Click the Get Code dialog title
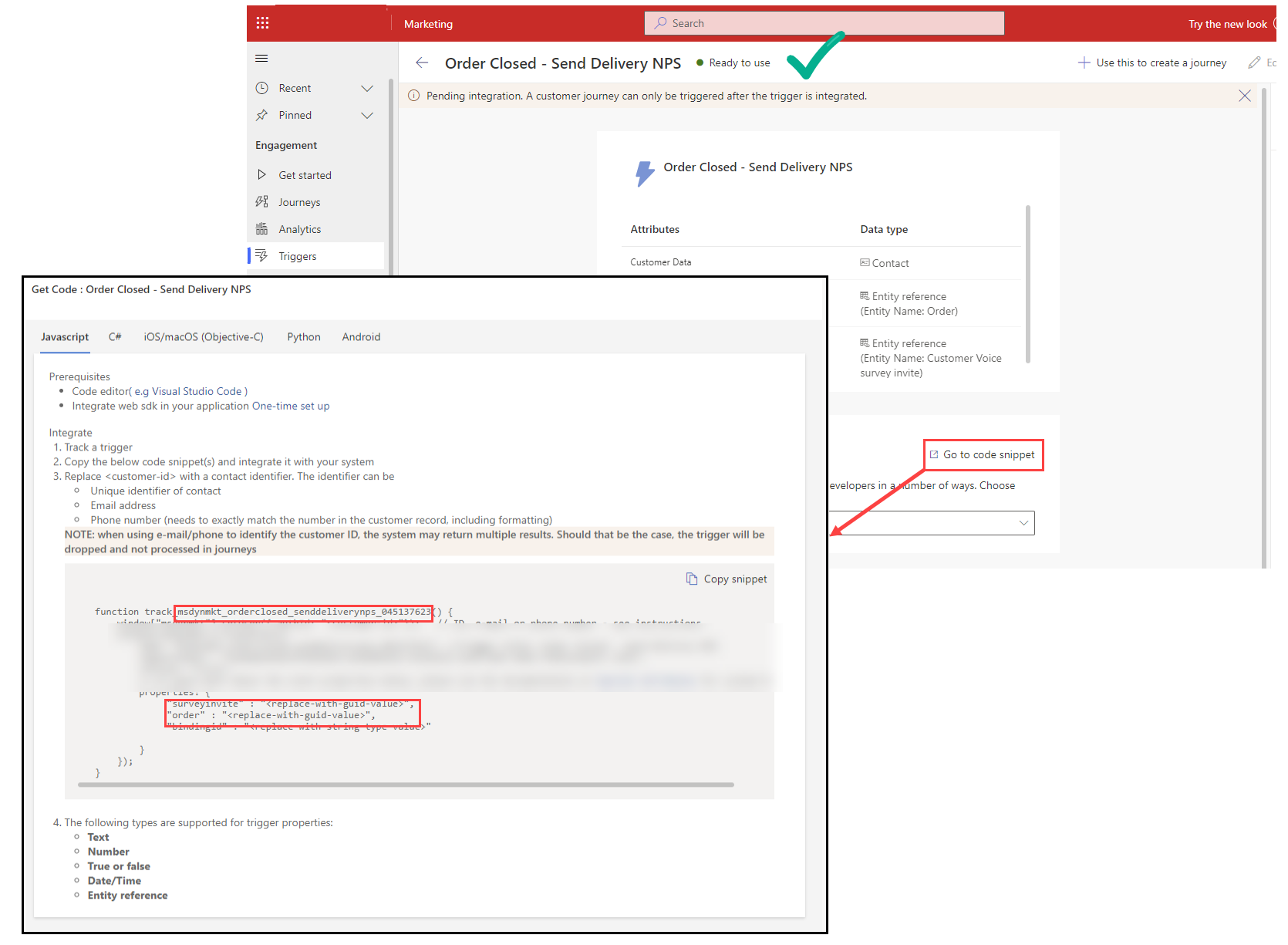 (x=141, y=289)
